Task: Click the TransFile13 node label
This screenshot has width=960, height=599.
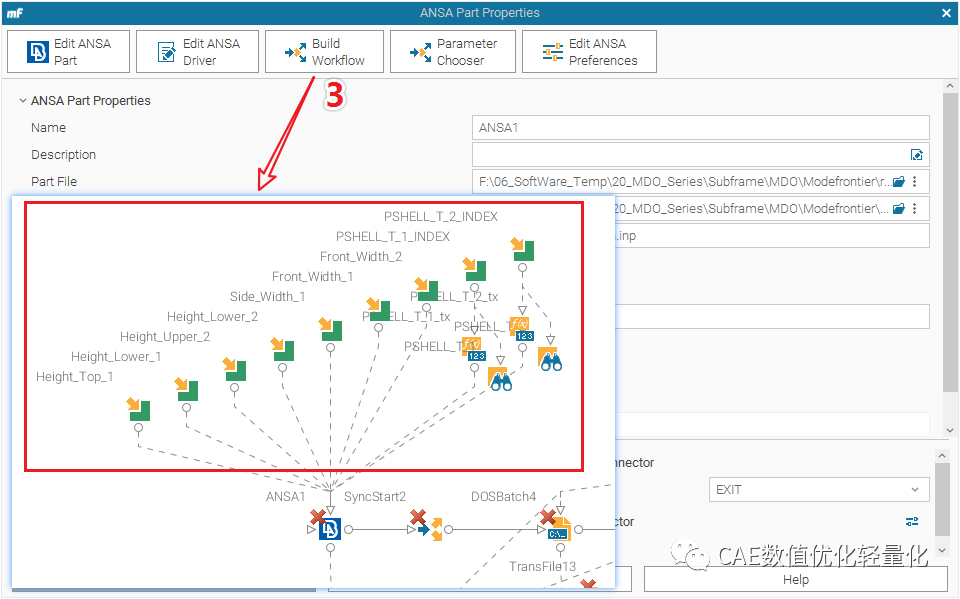Action: [x=542, y=567]
